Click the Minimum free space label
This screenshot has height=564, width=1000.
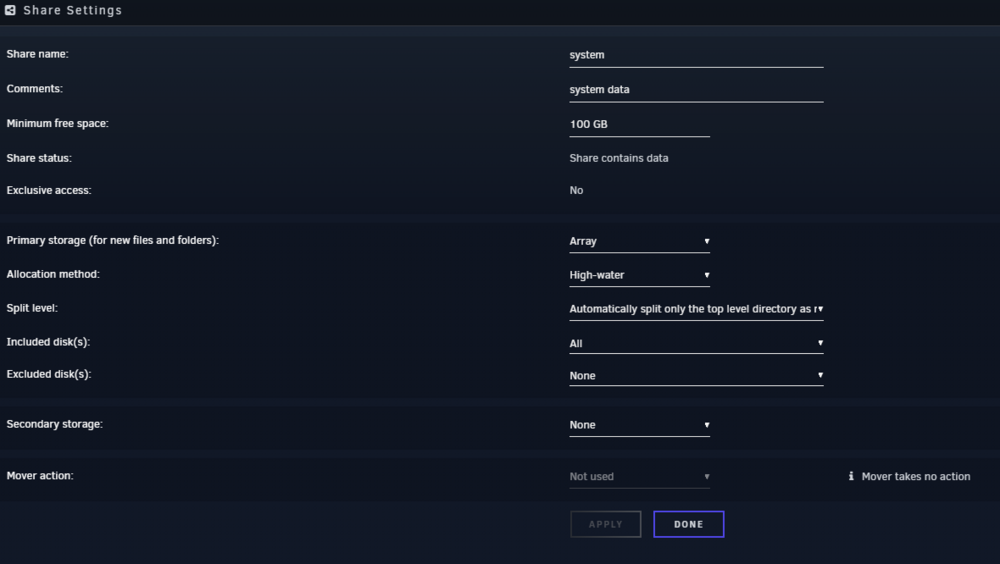click(x=57, y=123)
